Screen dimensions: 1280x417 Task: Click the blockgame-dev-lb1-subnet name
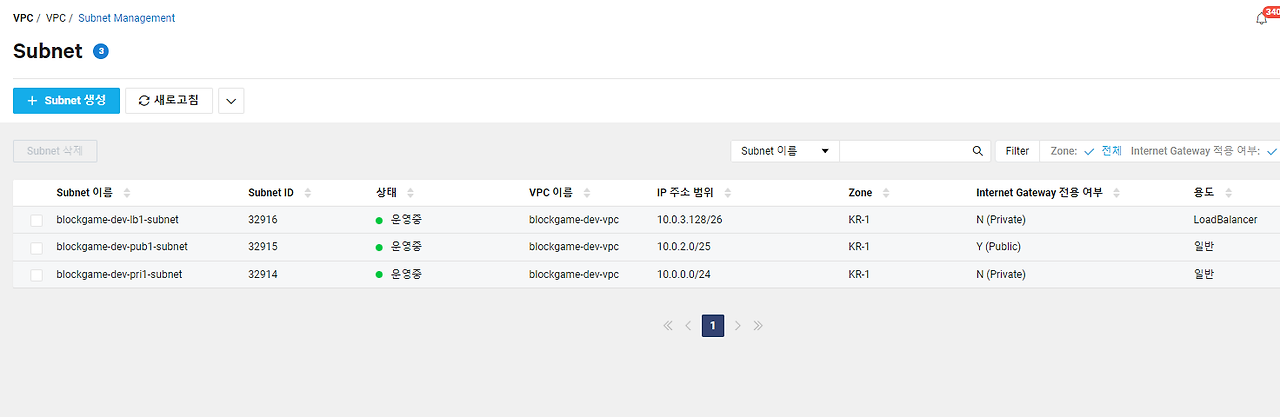pyautogui.click(x=117, y=220)
